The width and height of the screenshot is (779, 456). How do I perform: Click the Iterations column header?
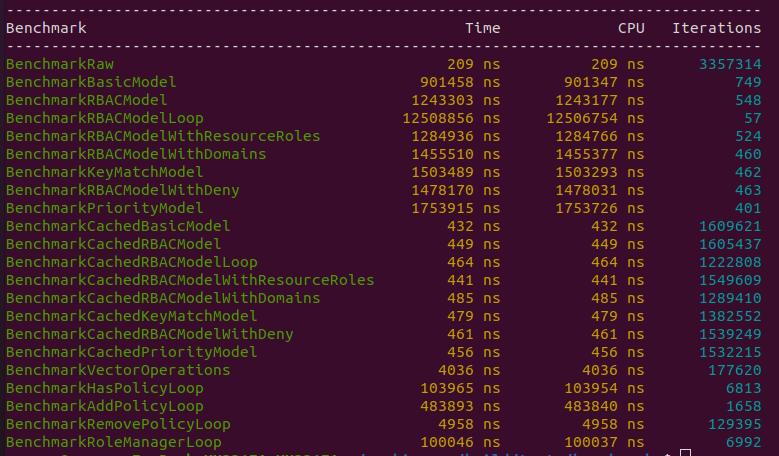[x=716, y=28]
